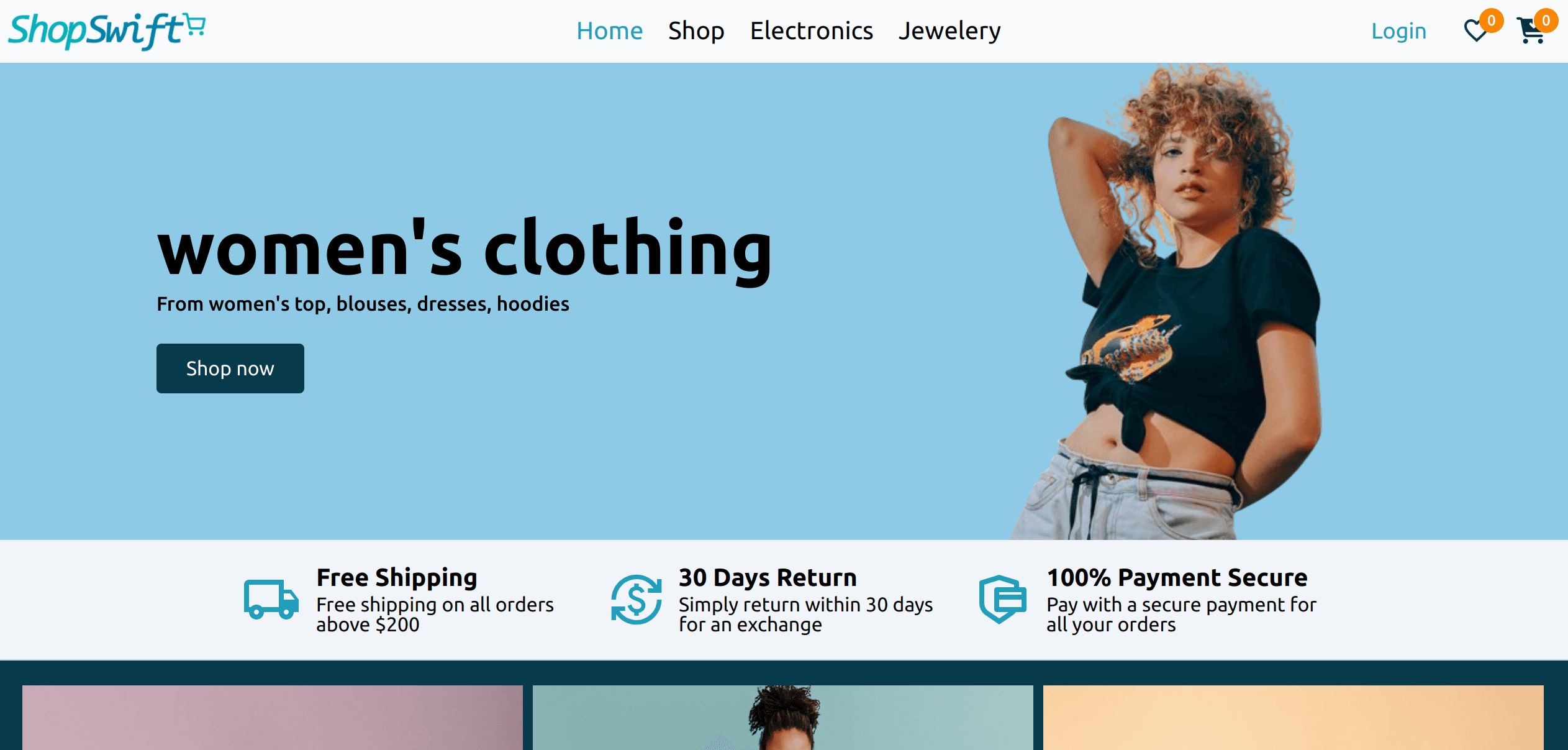Click the Payment Secure shield icon
Image resolution: width=1568 pixels, height=750 pixels.
click(x=1002, y=600)
